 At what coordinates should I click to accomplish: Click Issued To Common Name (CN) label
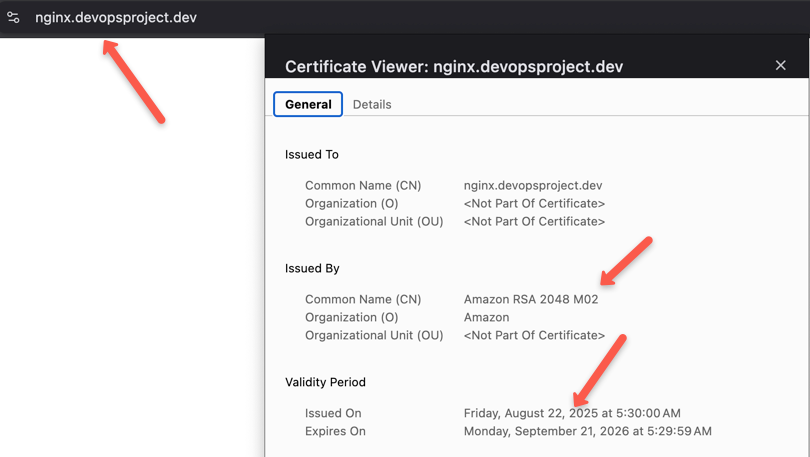[363, 185]
